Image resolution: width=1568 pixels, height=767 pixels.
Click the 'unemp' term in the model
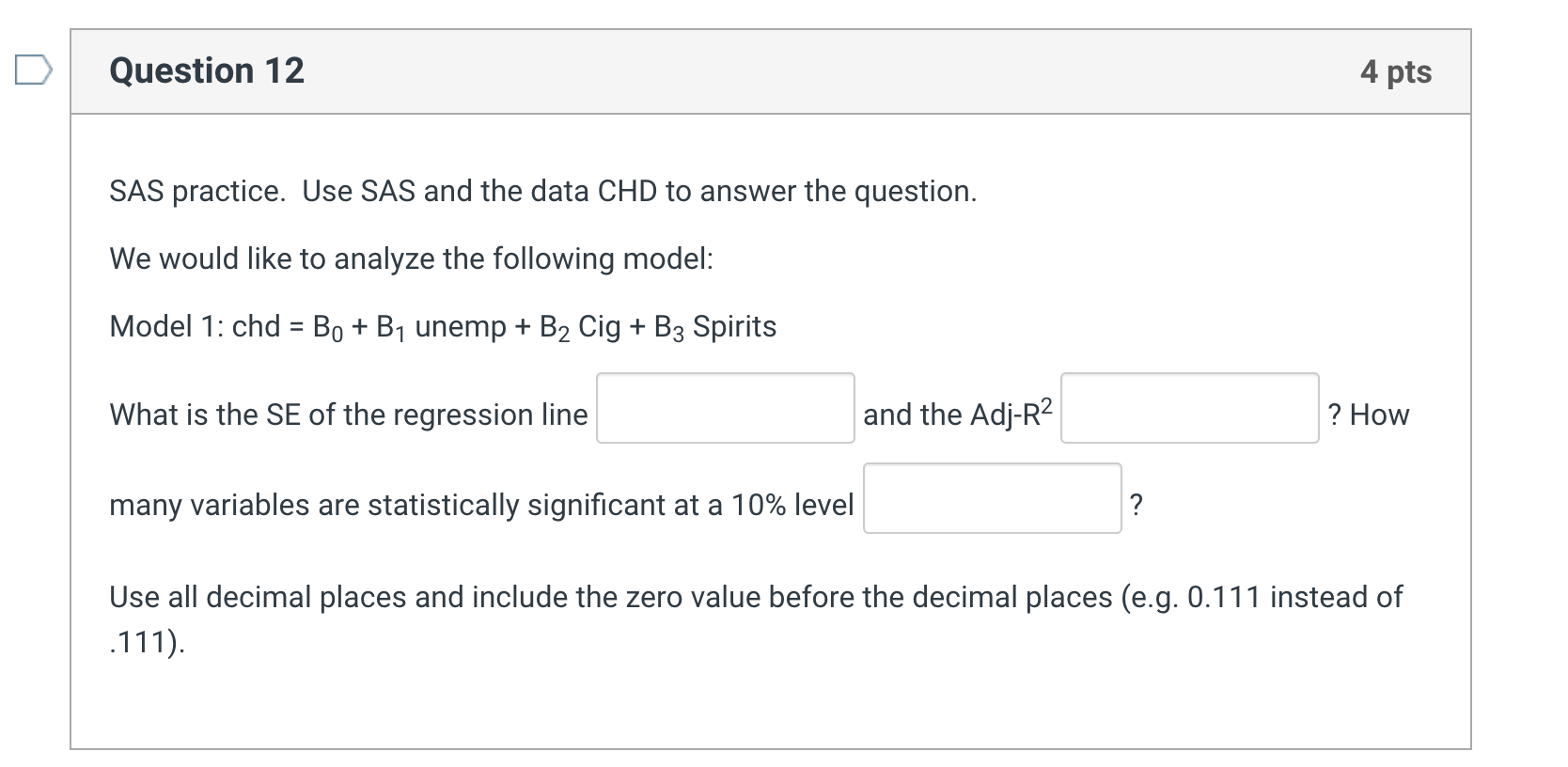[461, 327]
